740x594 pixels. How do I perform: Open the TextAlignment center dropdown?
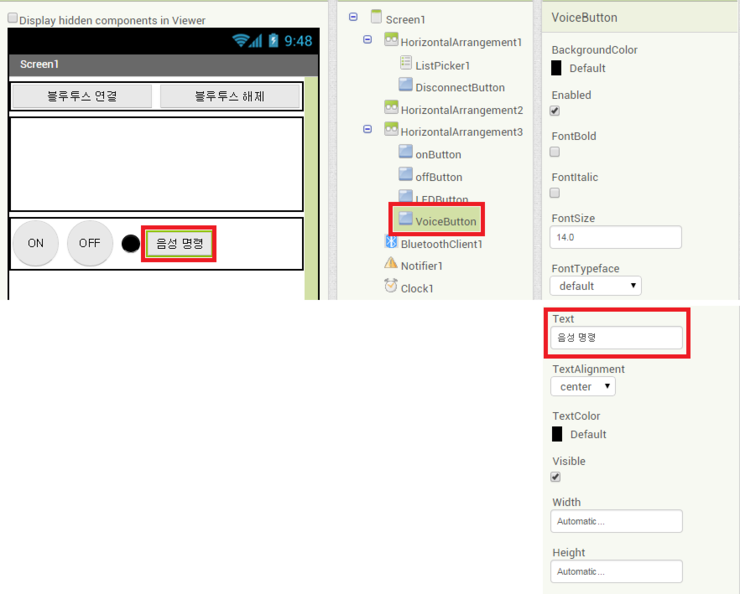coord(583,386)
